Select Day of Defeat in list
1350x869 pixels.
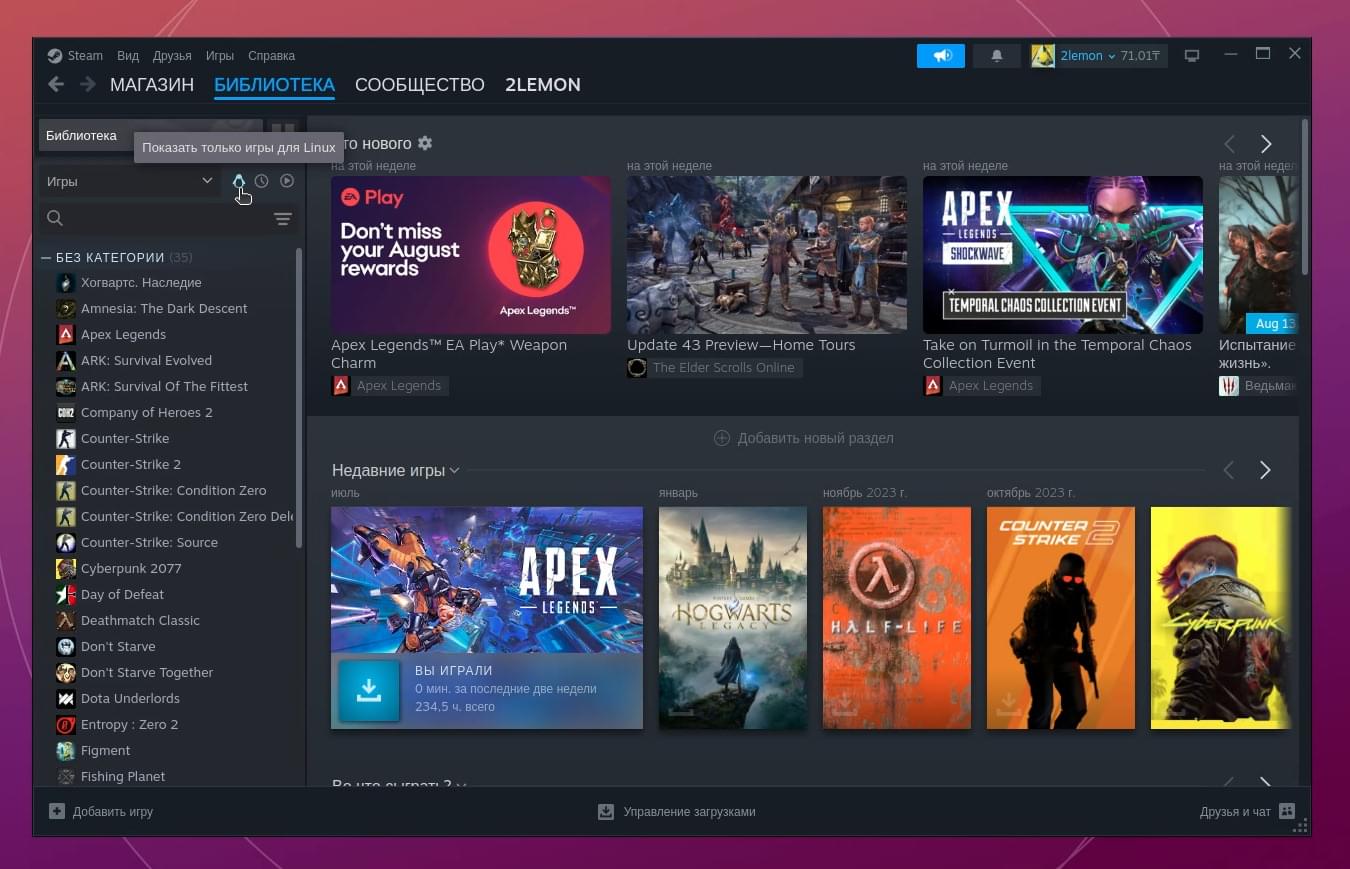click(122, 595)
